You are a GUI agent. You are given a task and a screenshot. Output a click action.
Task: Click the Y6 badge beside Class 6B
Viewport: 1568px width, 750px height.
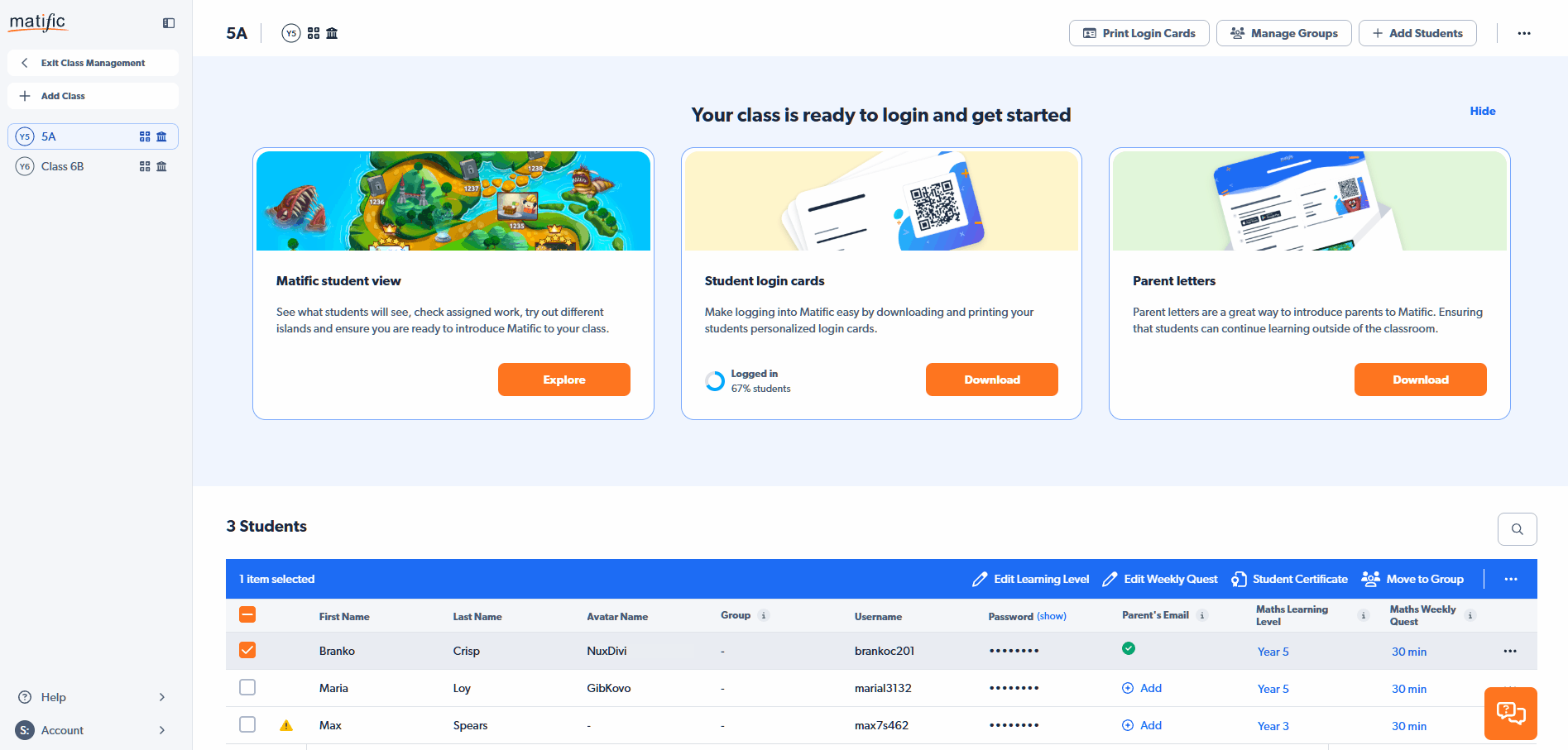(x=25, y=166)
